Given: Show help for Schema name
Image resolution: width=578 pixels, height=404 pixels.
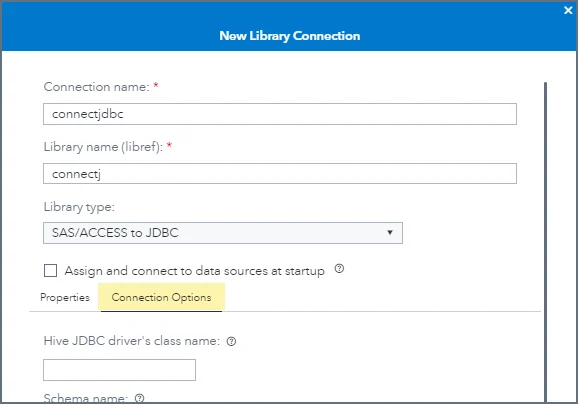Looking at the screenshot, I should 139,398.
